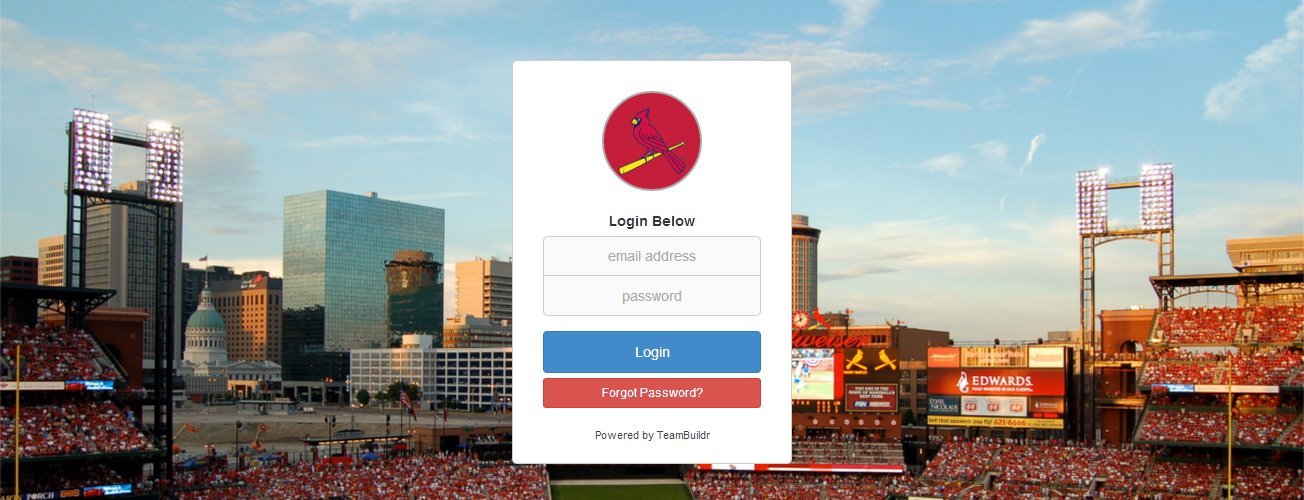Focus the email address field

pos(652,256)
